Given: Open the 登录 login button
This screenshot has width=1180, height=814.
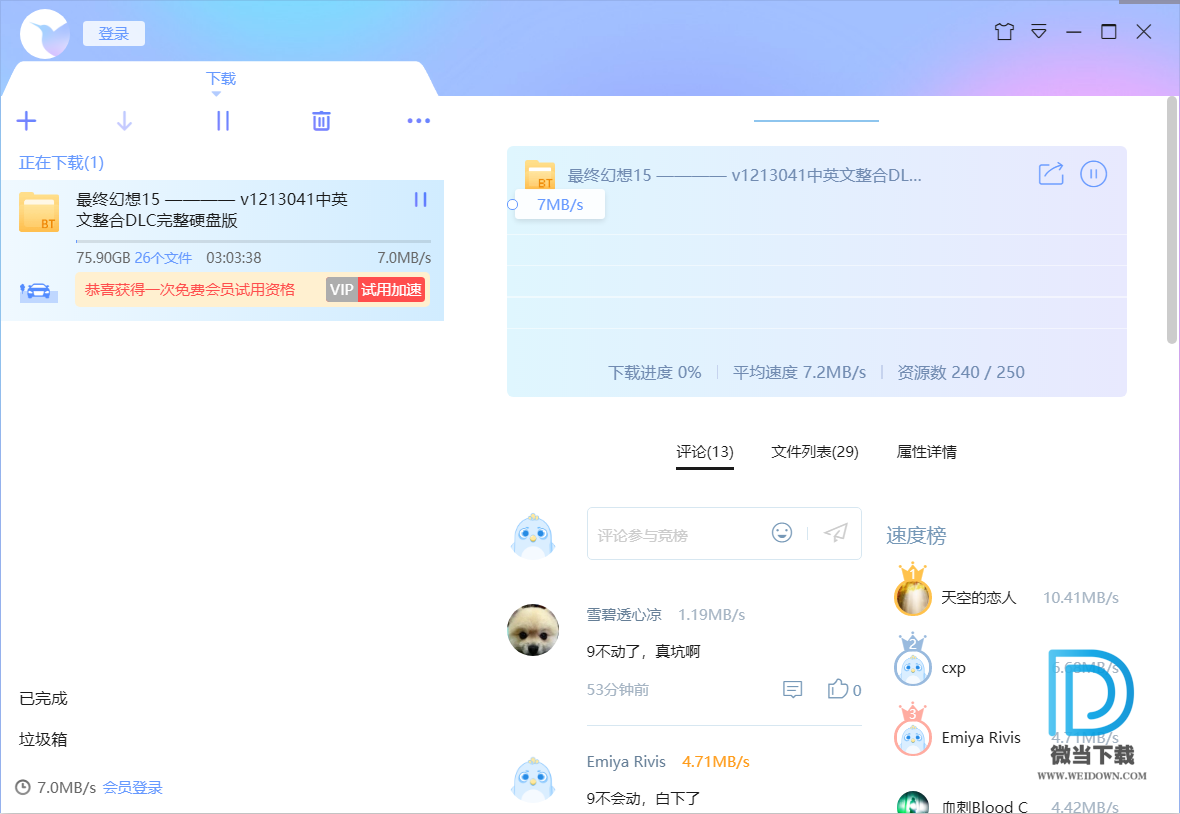Looking at the screenshot, I should 114,34.
